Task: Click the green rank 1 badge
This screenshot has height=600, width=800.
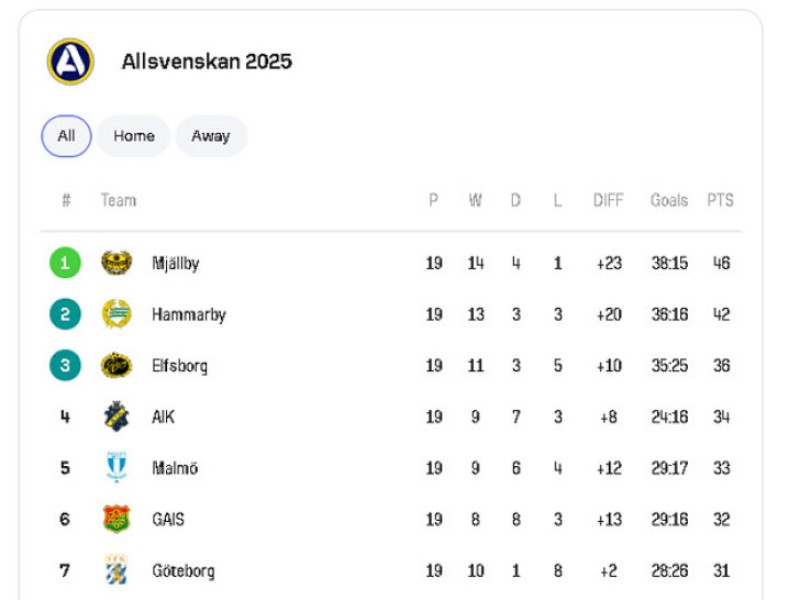Action: tap(65, 263)
